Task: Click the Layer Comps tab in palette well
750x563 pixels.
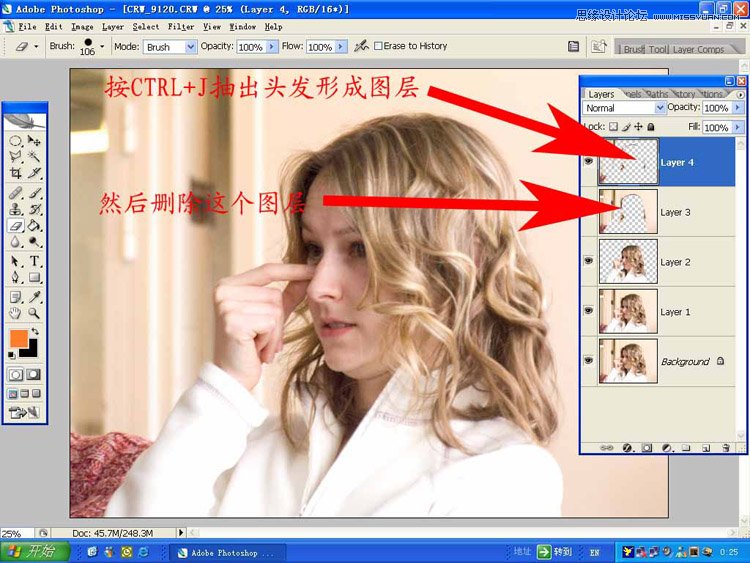Action: (x=698, y=49)
